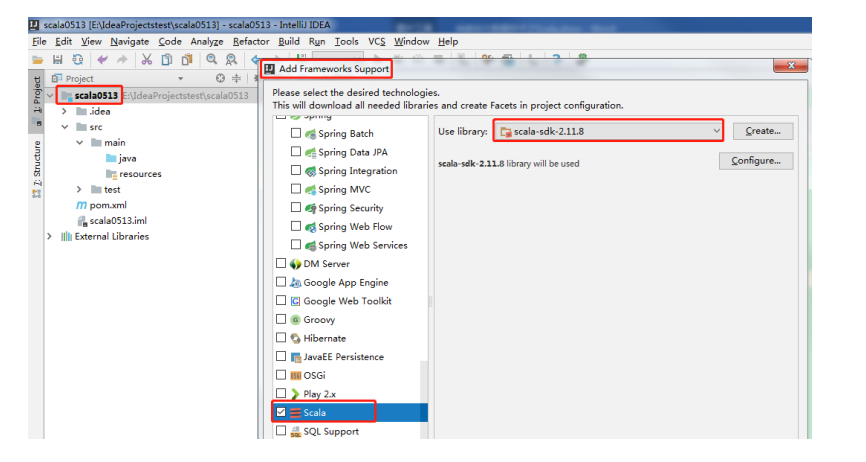The height and width of the screenshot is (462, 866).
Task: Click the Replace toolbar icon
Action: (x=231, y=60)
